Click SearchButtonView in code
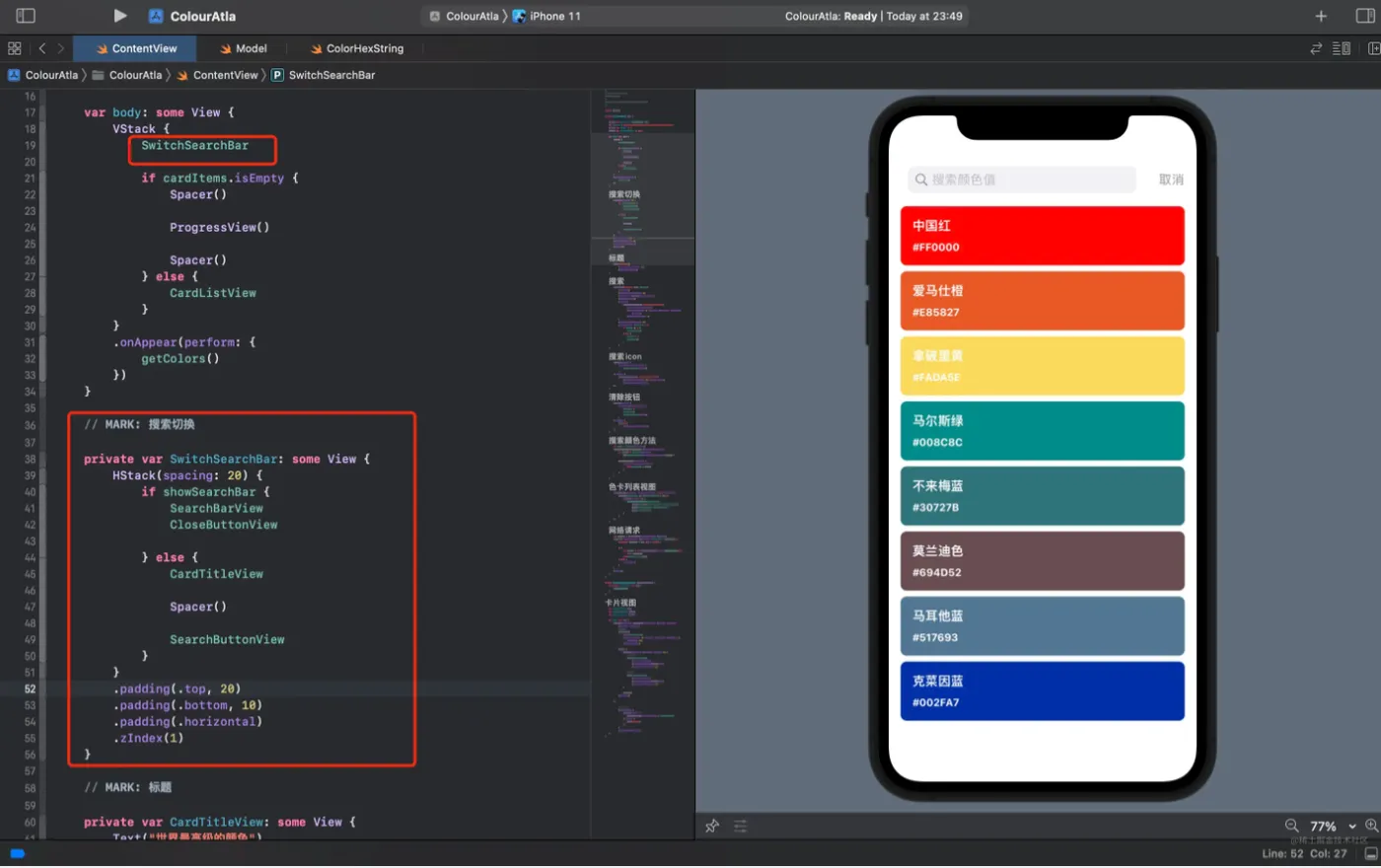 pos(227,640)
